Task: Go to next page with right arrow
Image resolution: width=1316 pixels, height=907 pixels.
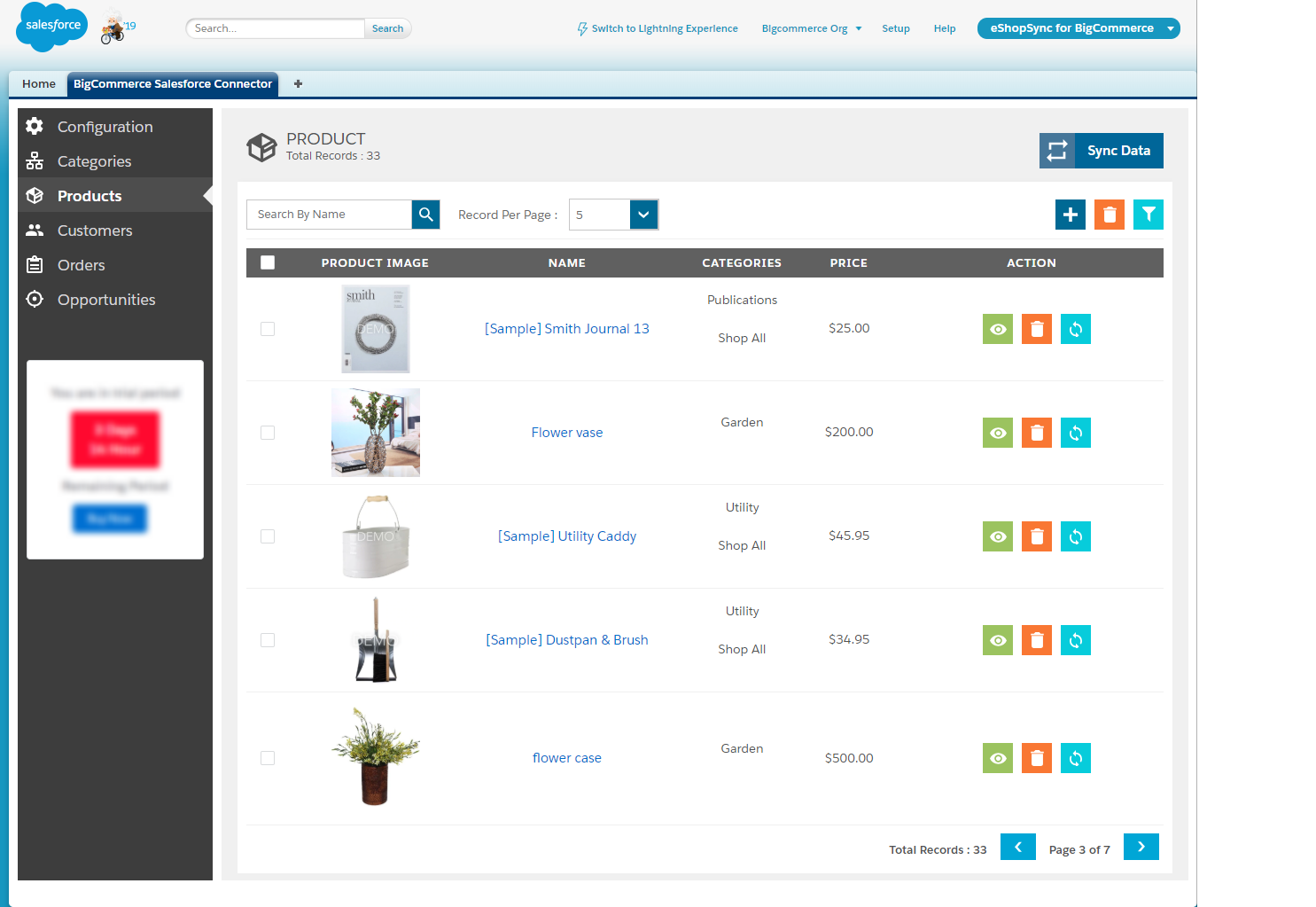Action: tap(1141, 847)
